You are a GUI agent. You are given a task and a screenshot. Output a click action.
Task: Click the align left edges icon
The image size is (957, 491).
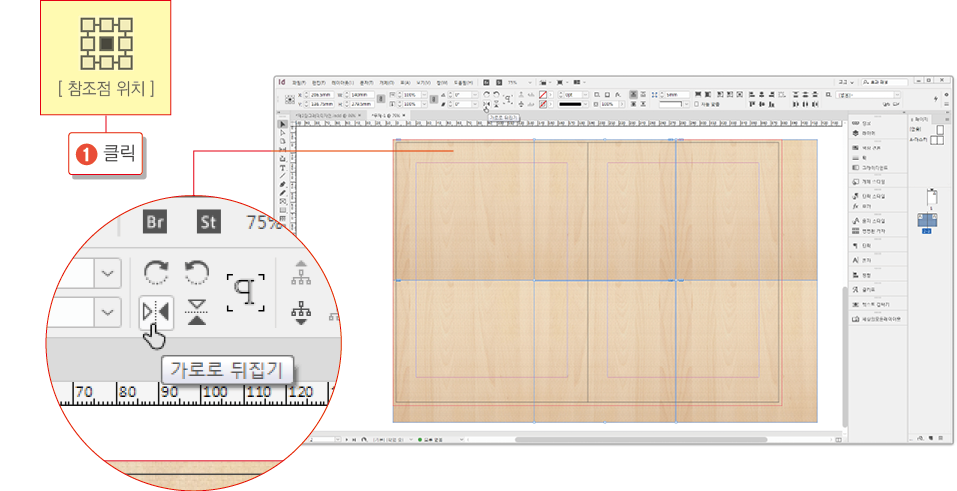tap(752, 95)
